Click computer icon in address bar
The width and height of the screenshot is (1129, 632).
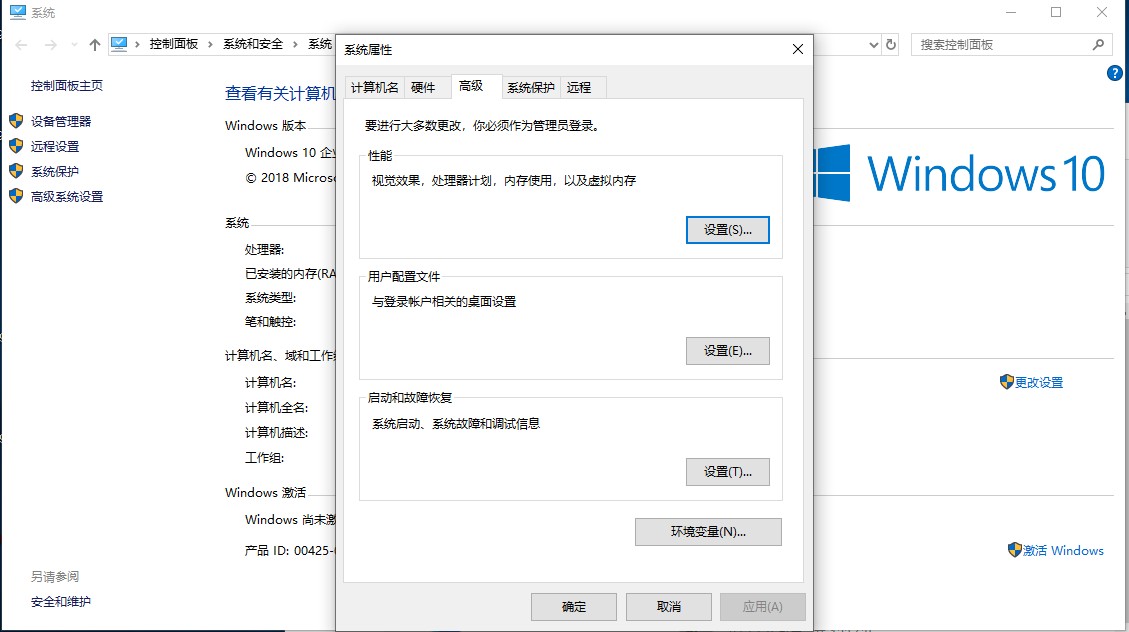[x=119, y=45]
